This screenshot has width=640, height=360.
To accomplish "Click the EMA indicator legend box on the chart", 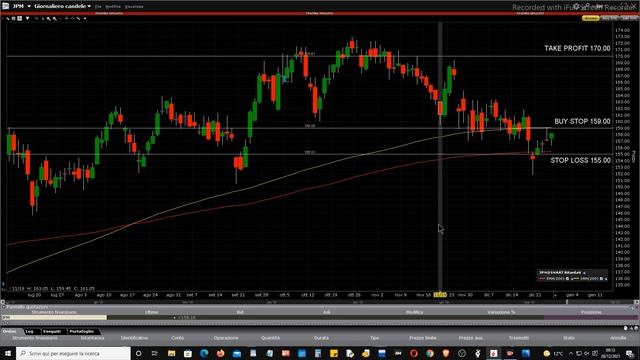I will (x=572, y=276).
